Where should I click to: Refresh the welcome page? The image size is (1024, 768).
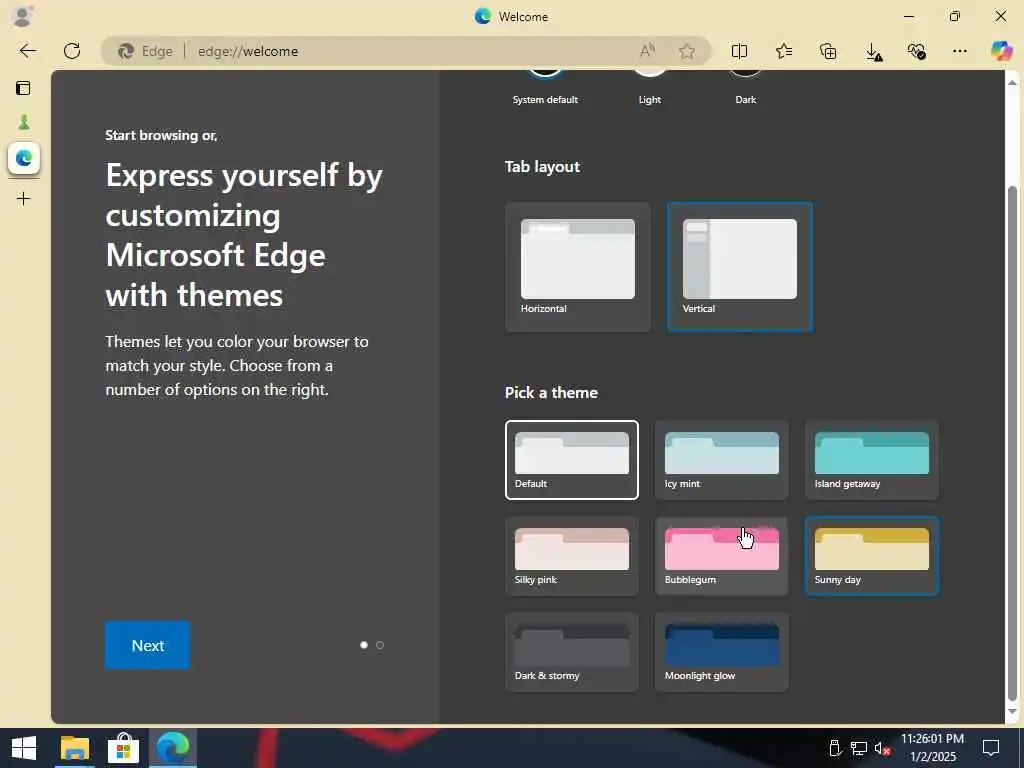[72, 51]
